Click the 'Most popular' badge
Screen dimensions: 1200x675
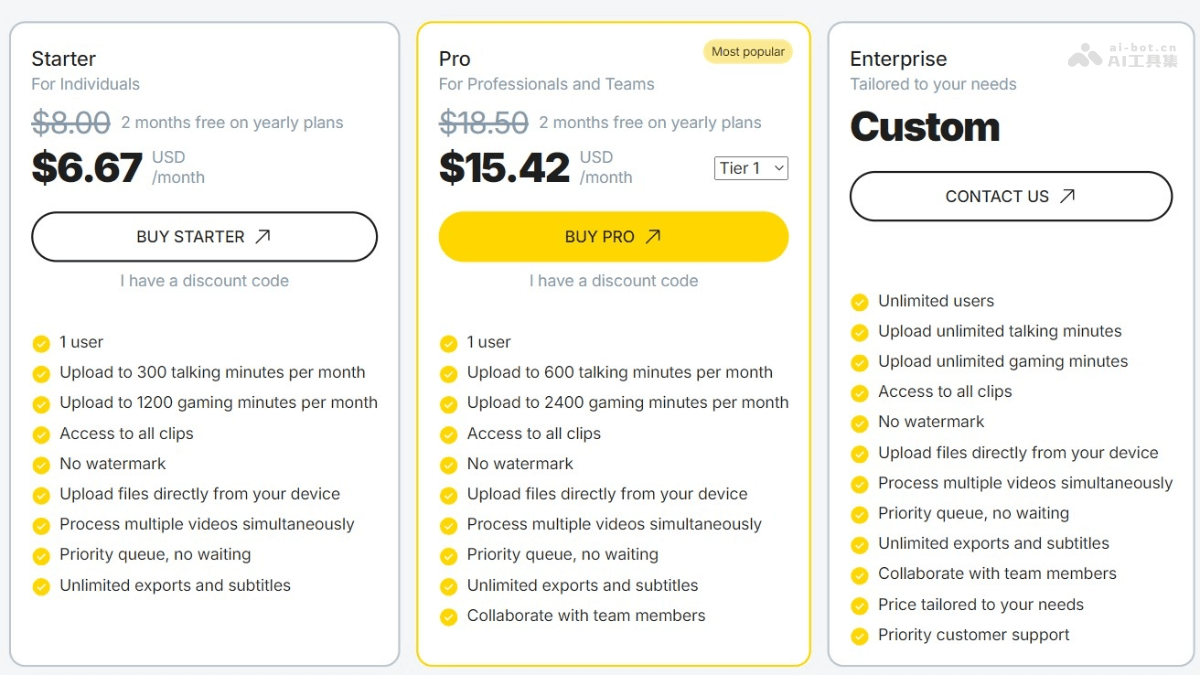point(748,52)
